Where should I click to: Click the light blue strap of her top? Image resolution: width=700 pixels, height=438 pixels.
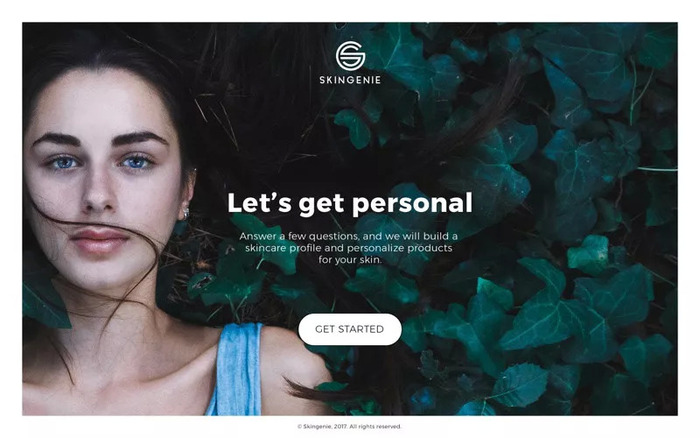(237, 369)
